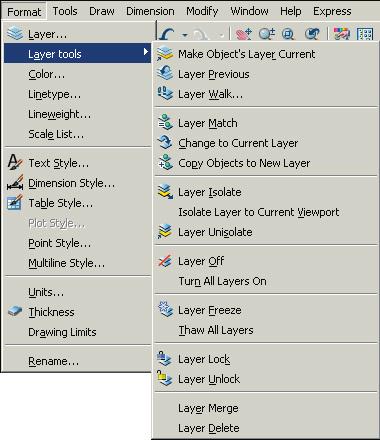This screenshot has width=380, height=440.
Task: Click the Pan hand toolbar icon
Action: click(243, 34)
